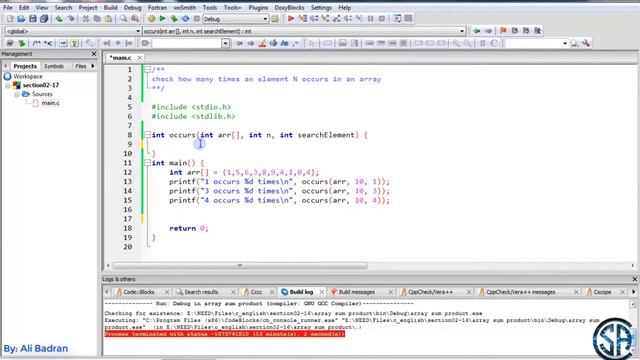Screen dimensions: 640x360
Task: Click the pause Break debugger icon
Action: (371, 19)
